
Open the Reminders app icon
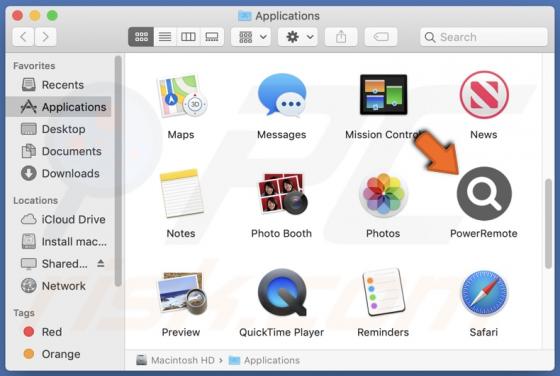(x=383, y=292)
